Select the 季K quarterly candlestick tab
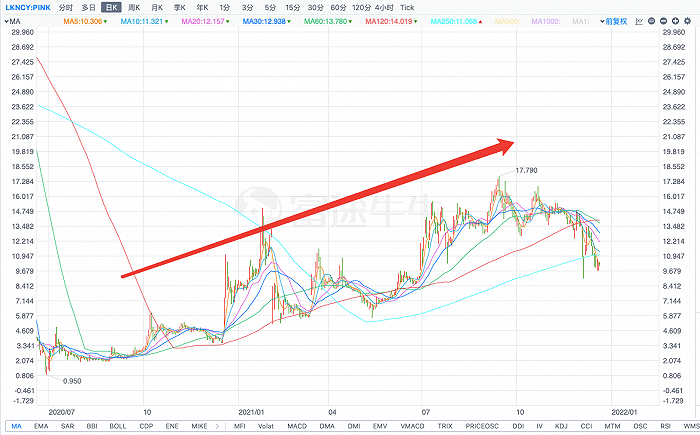 pos(179,8)
